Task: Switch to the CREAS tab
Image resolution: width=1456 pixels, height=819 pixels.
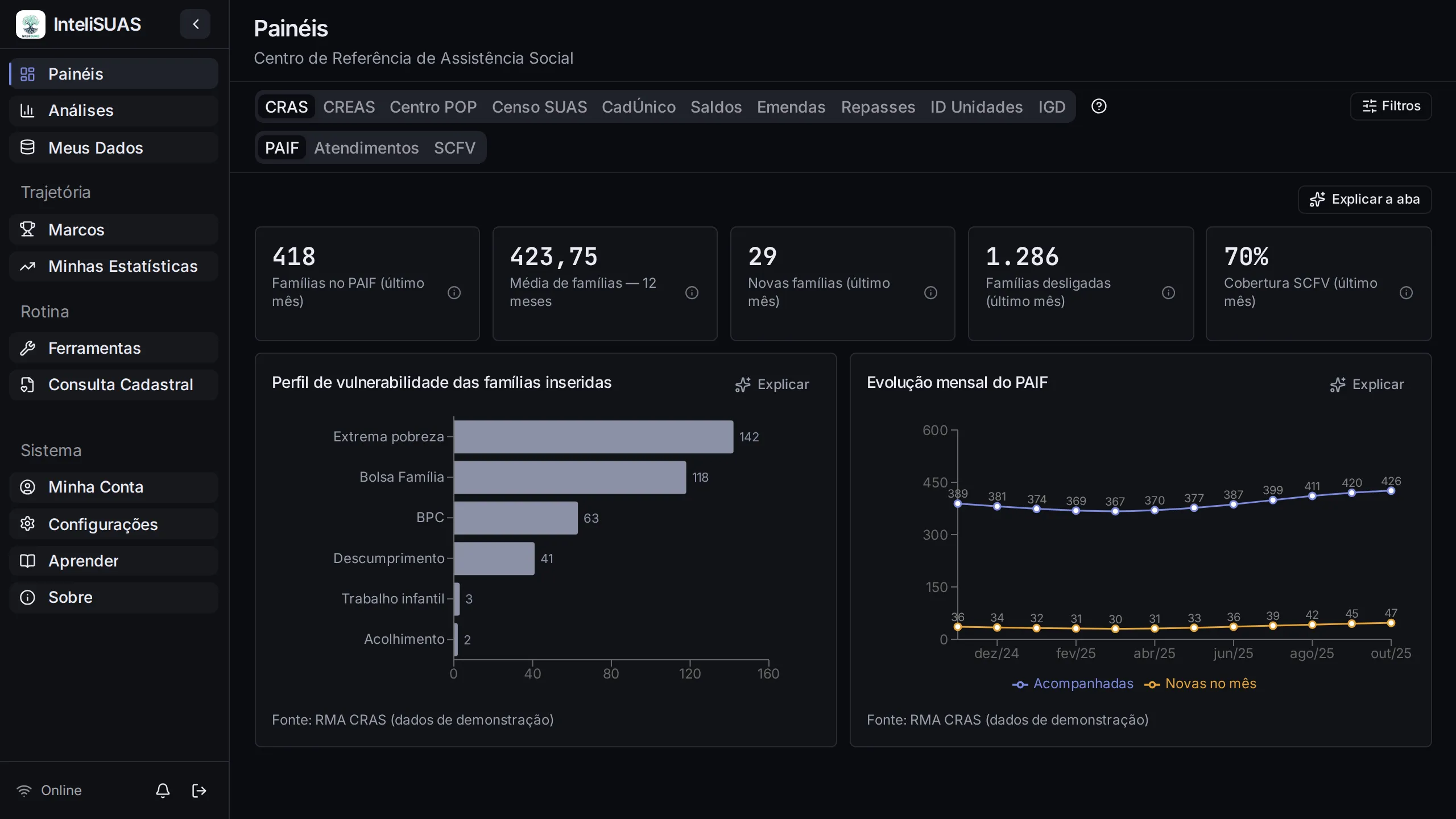Action: 349,107
